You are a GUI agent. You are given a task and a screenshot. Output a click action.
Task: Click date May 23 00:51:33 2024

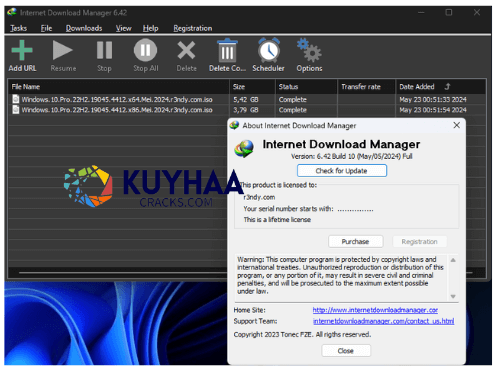(433, 99)
